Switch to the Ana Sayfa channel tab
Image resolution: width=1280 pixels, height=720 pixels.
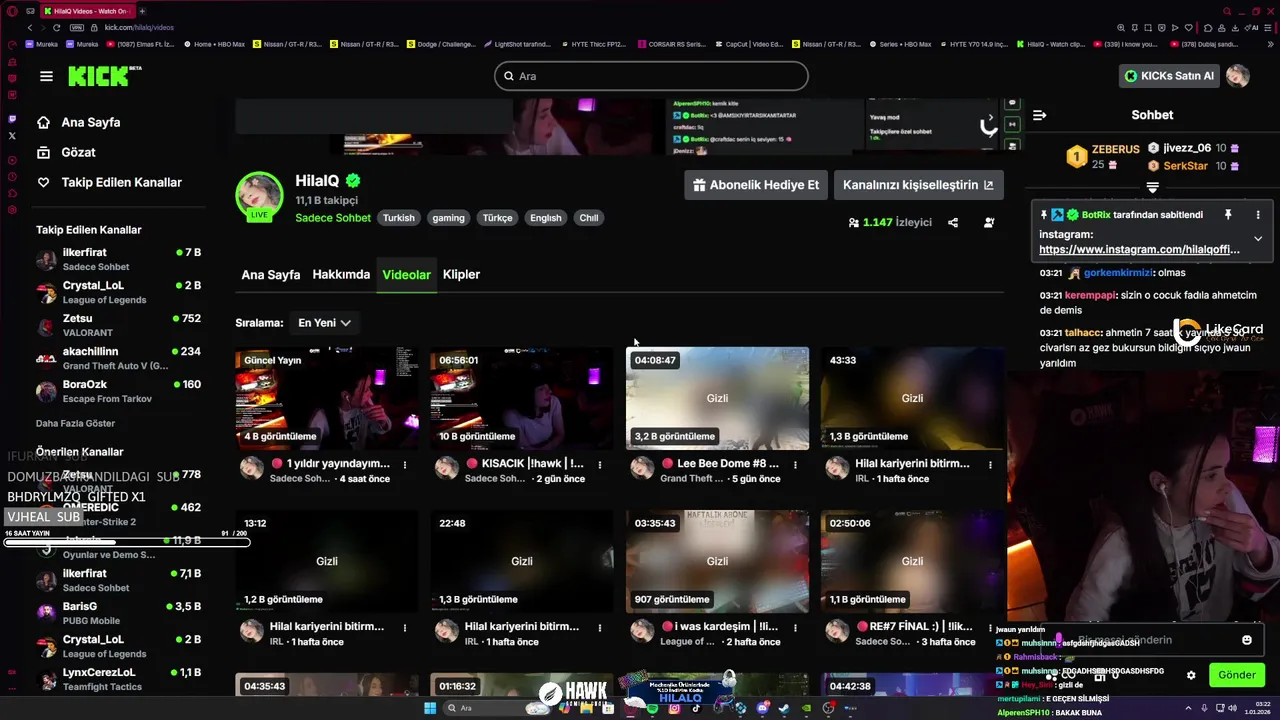tap(271, 274)
